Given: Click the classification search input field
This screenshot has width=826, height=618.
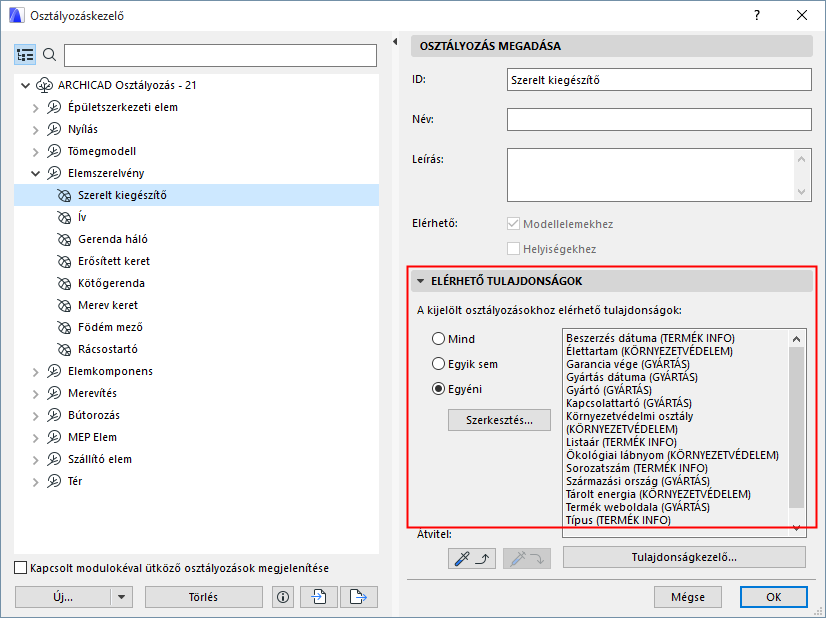Looking at the screenshot, I should [220, 55].
